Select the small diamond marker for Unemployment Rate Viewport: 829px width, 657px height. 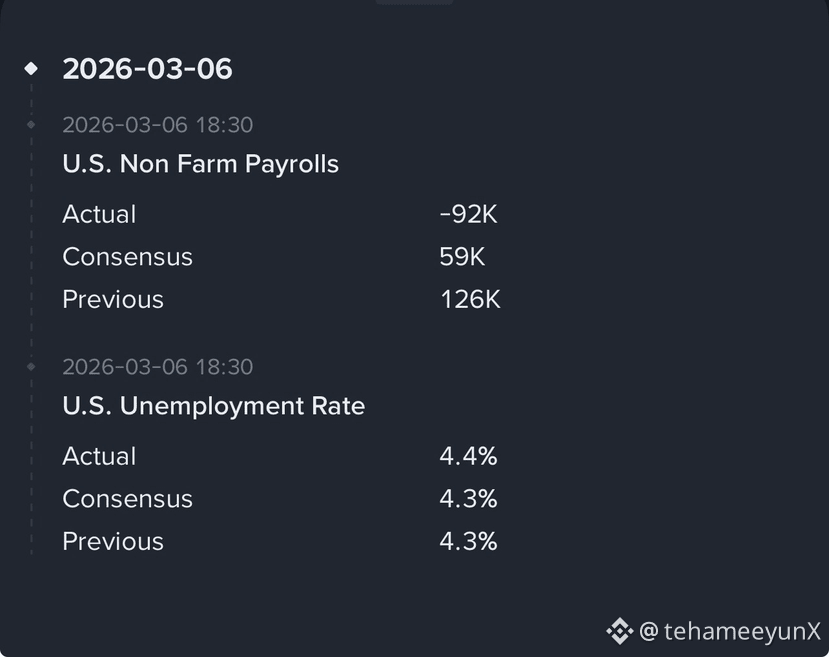coord(31,366)
